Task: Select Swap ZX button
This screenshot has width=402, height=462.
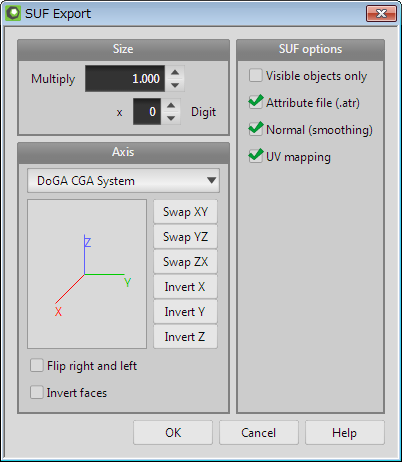Action: (x=185, y=262)
